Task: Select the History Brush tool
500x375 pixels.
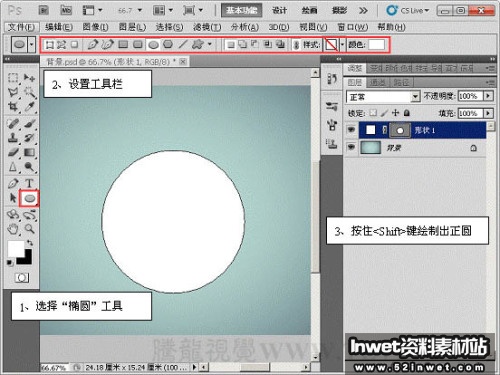Action: tap(29, 138)
